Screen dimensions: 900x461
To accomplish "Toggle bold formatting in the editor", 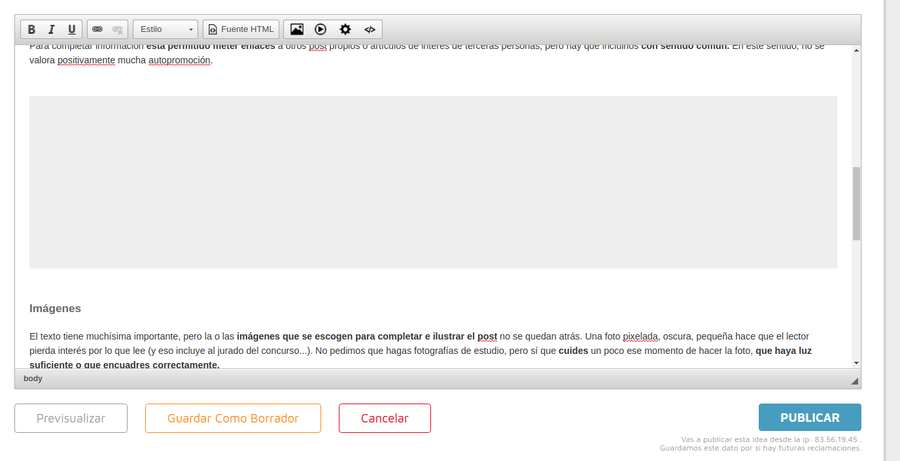I will click(32, 30).
